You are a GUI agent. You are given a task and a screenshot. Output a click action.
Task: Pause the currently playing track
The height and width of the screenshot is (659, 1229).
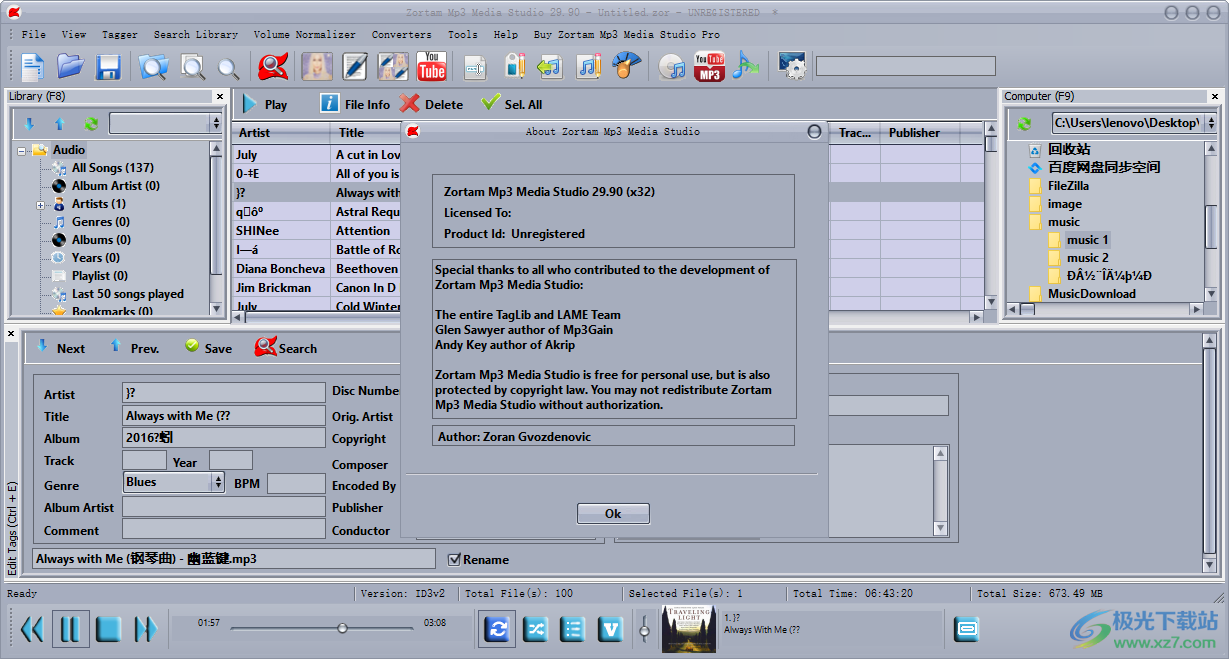[x=71, y=628]
